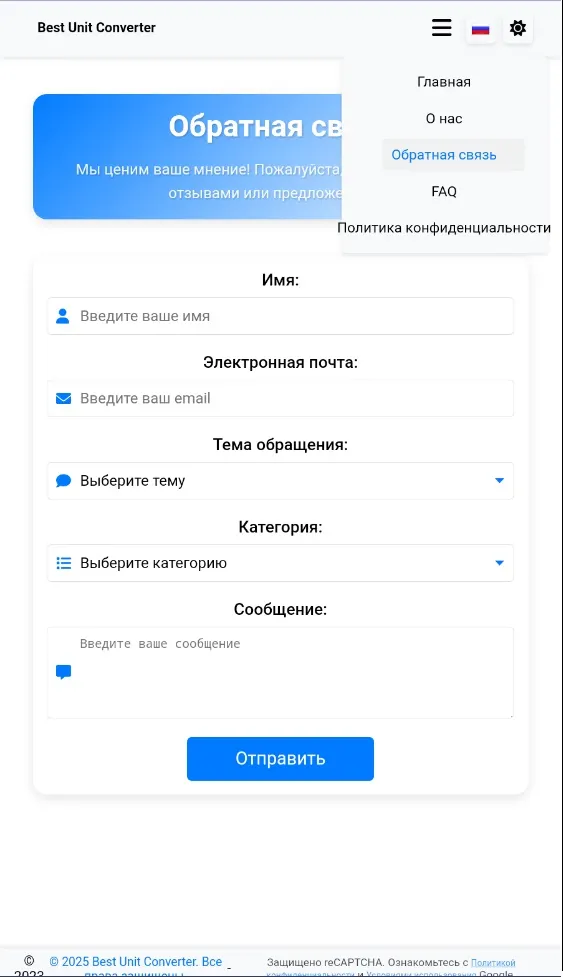Click the comment icon in message area
The height and width of the screenshot is (977, 563).
pos(64,672)
